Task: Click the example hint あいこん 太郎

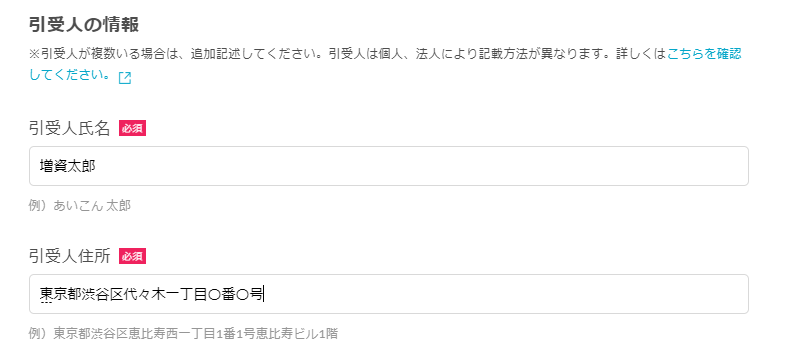Action: (x=92, y=206)
